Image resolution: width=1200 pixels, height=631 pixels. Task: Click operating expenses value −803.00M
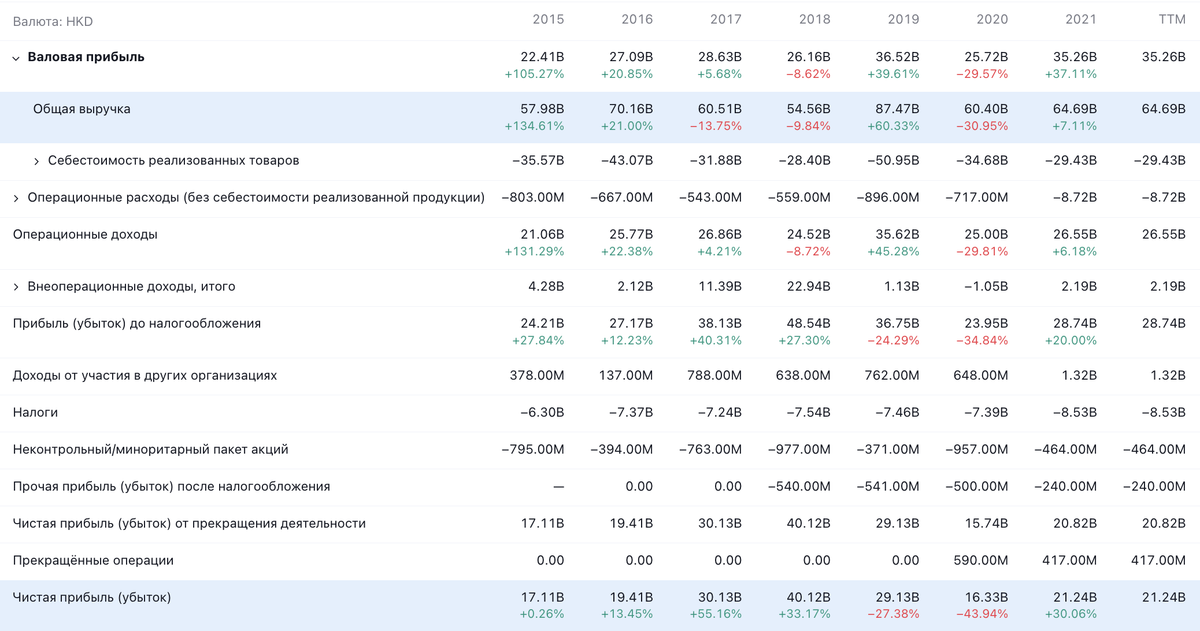[x=533, y=198]
